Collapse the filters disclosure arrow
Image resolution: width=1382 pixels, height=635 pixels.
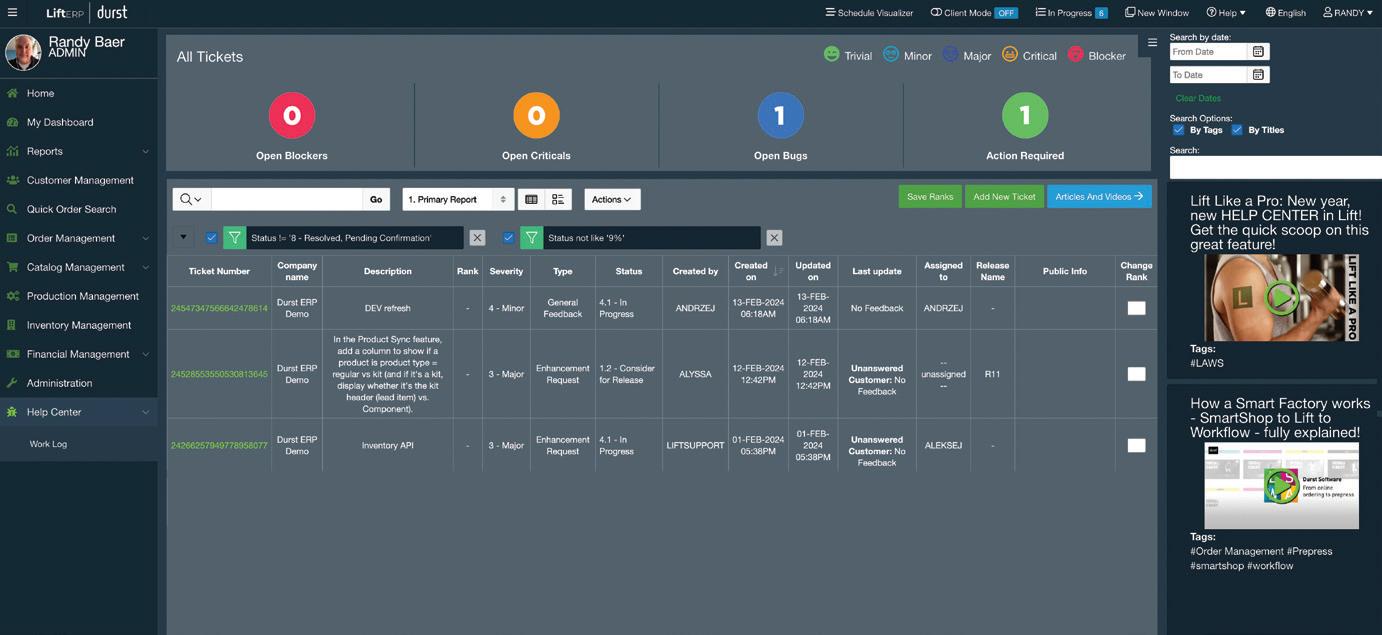coord(183,237)
